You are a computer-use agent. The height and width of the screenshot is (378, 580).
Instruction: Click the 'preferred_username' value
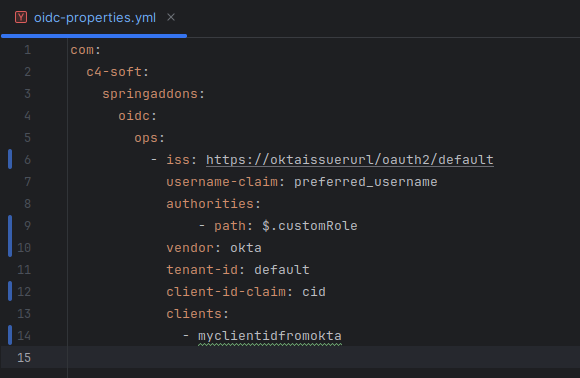tap(365, 182)
